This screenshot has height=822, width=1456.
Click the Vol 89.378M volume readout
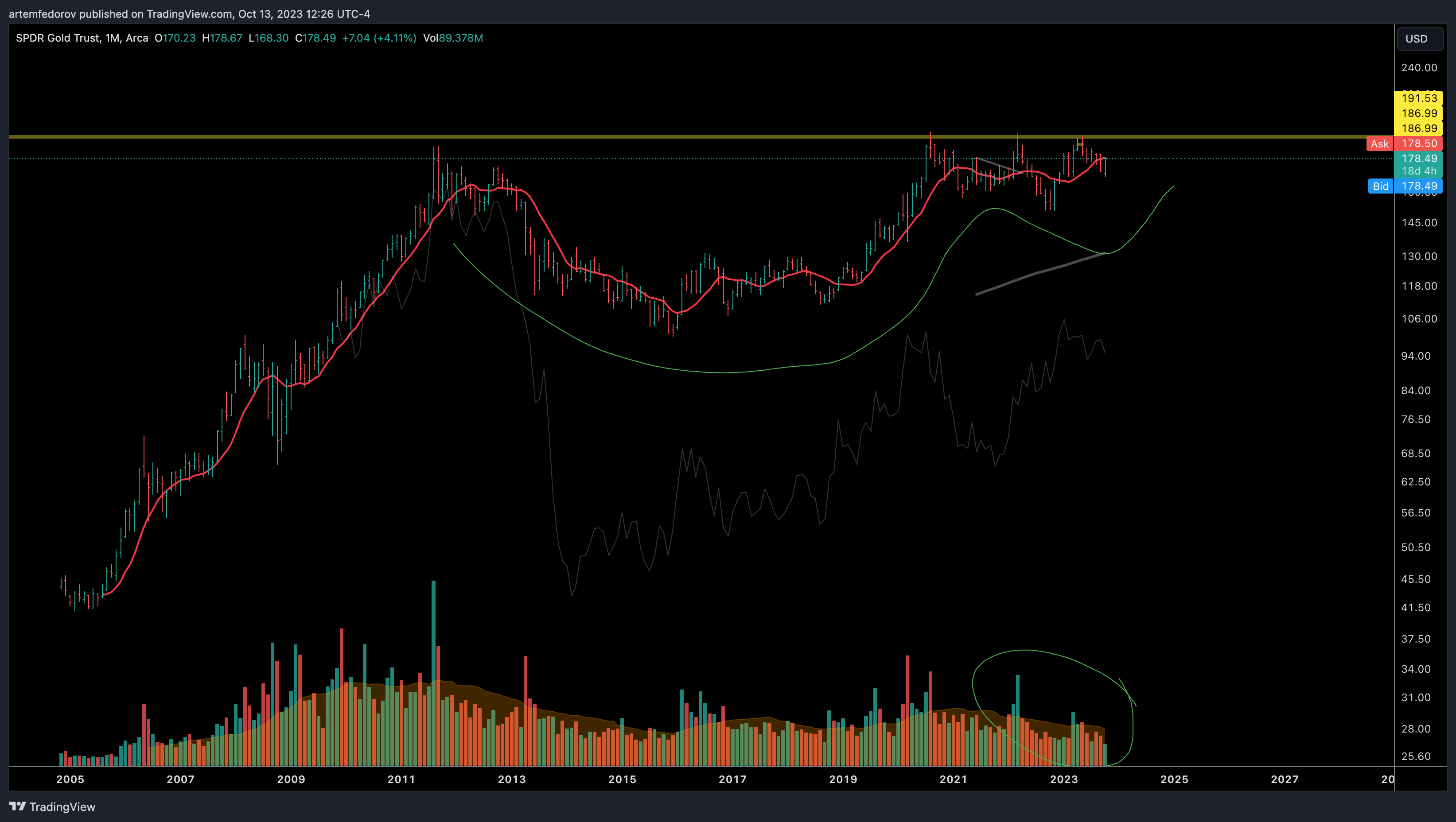453,38
